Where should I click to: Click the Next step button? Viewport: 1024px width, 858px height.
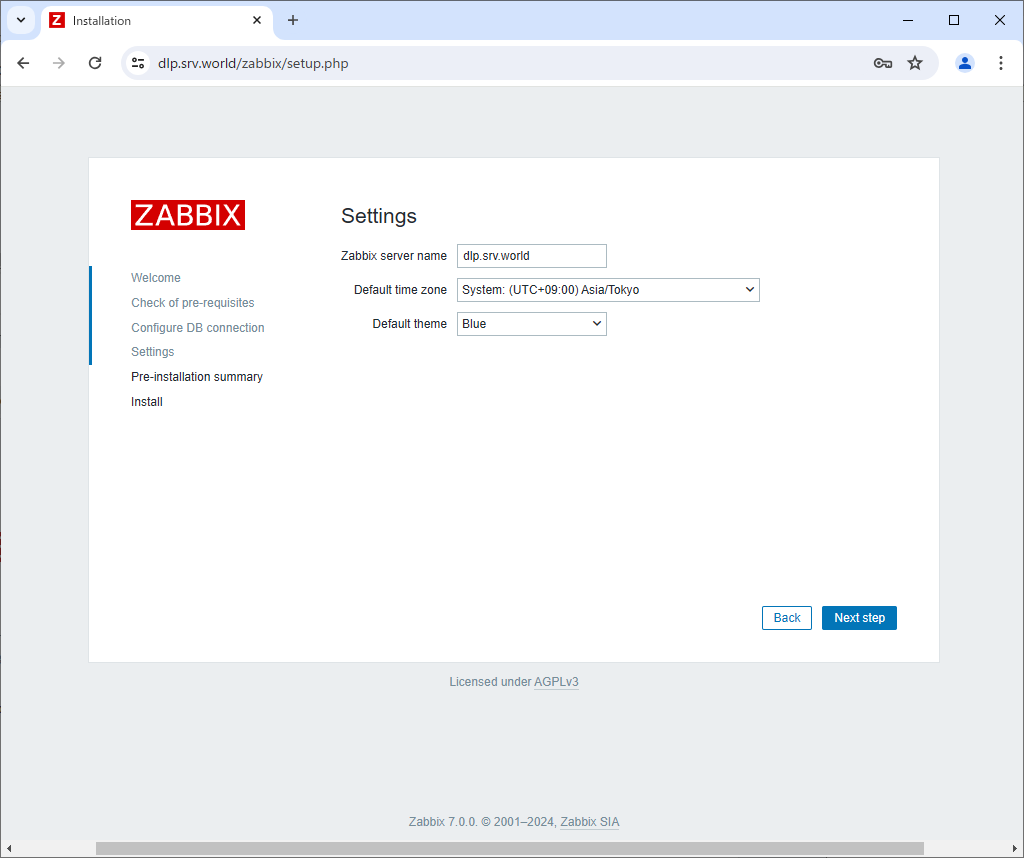point(859,618)
